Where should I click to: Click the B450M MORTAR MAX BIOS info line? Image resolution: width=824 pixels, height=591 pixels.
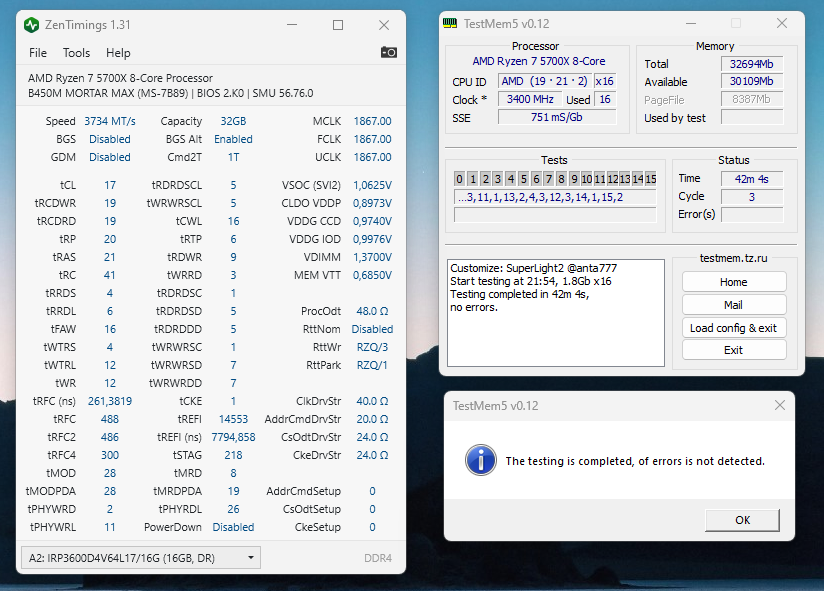point(170,94)
